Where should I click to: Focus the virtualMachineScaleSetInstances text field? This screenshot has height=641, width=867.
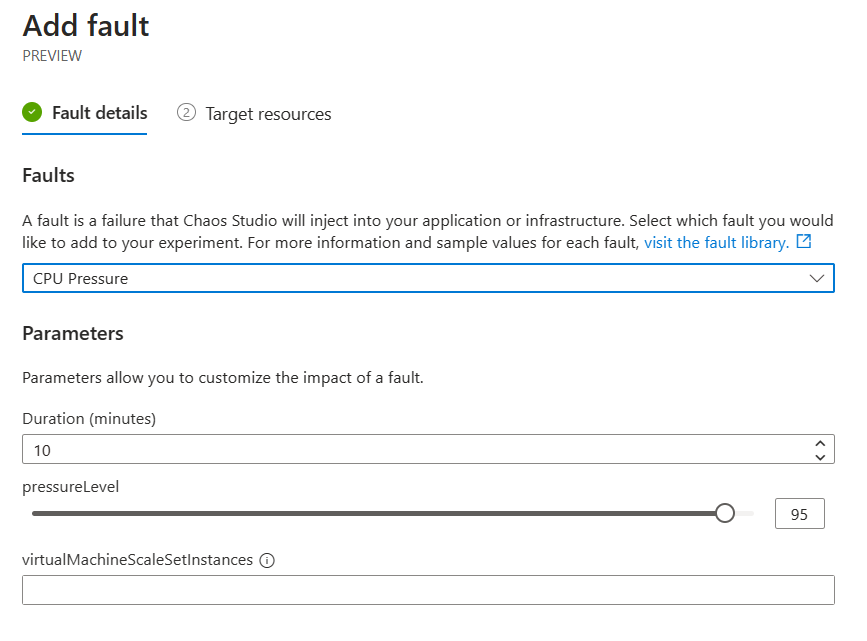click(428, 590)
